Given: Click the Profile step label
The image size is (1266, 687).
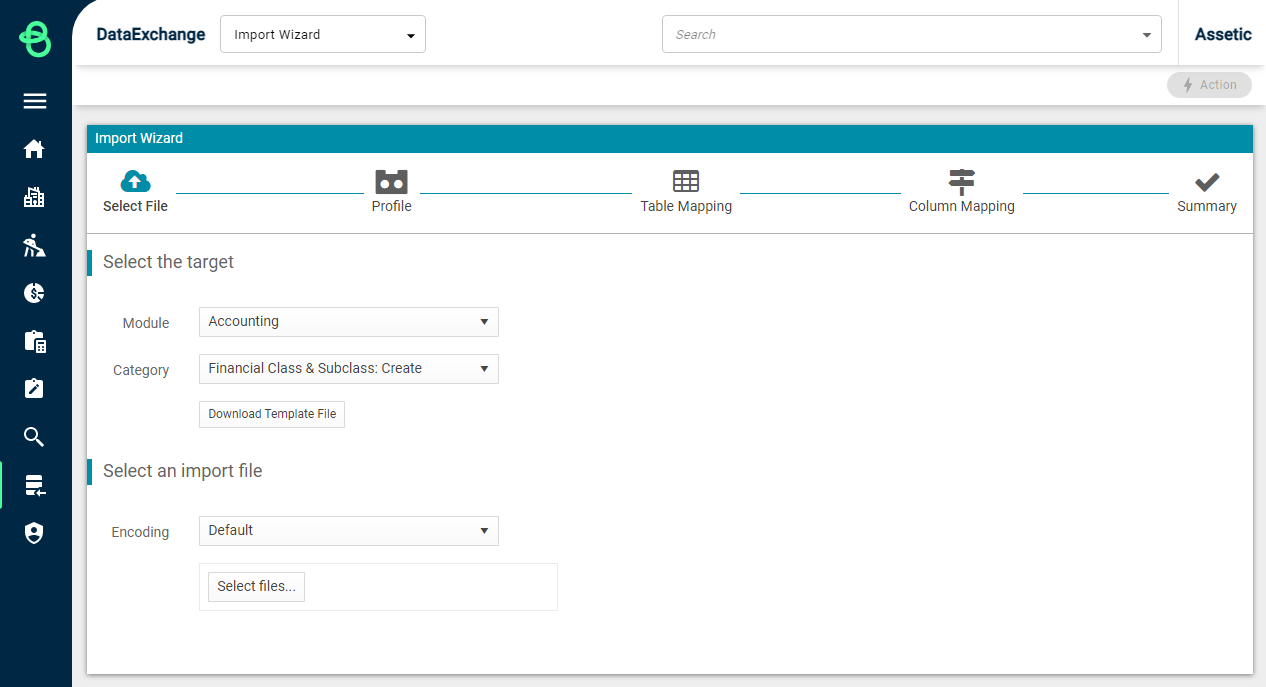Looking at the screenshot, I should (392, 206).
